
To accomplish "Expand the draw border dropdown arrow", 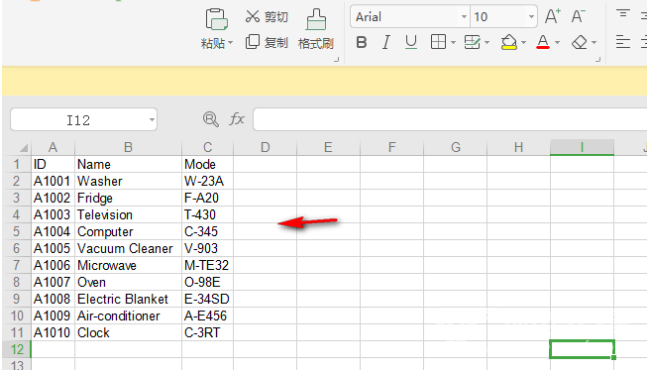I will (487, 43).
